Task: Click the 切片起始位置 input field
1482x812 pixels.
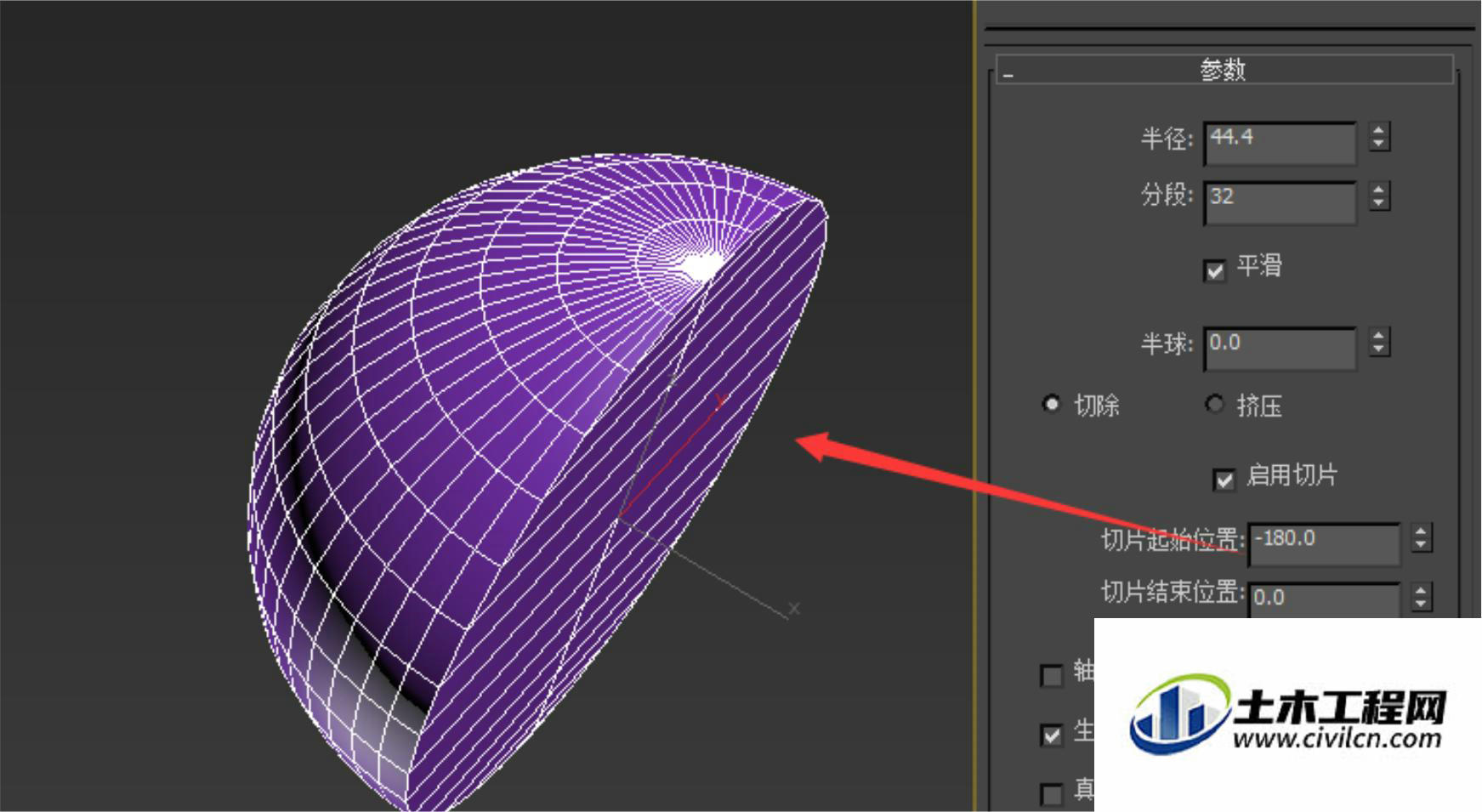Action: tap(1323, 544)
